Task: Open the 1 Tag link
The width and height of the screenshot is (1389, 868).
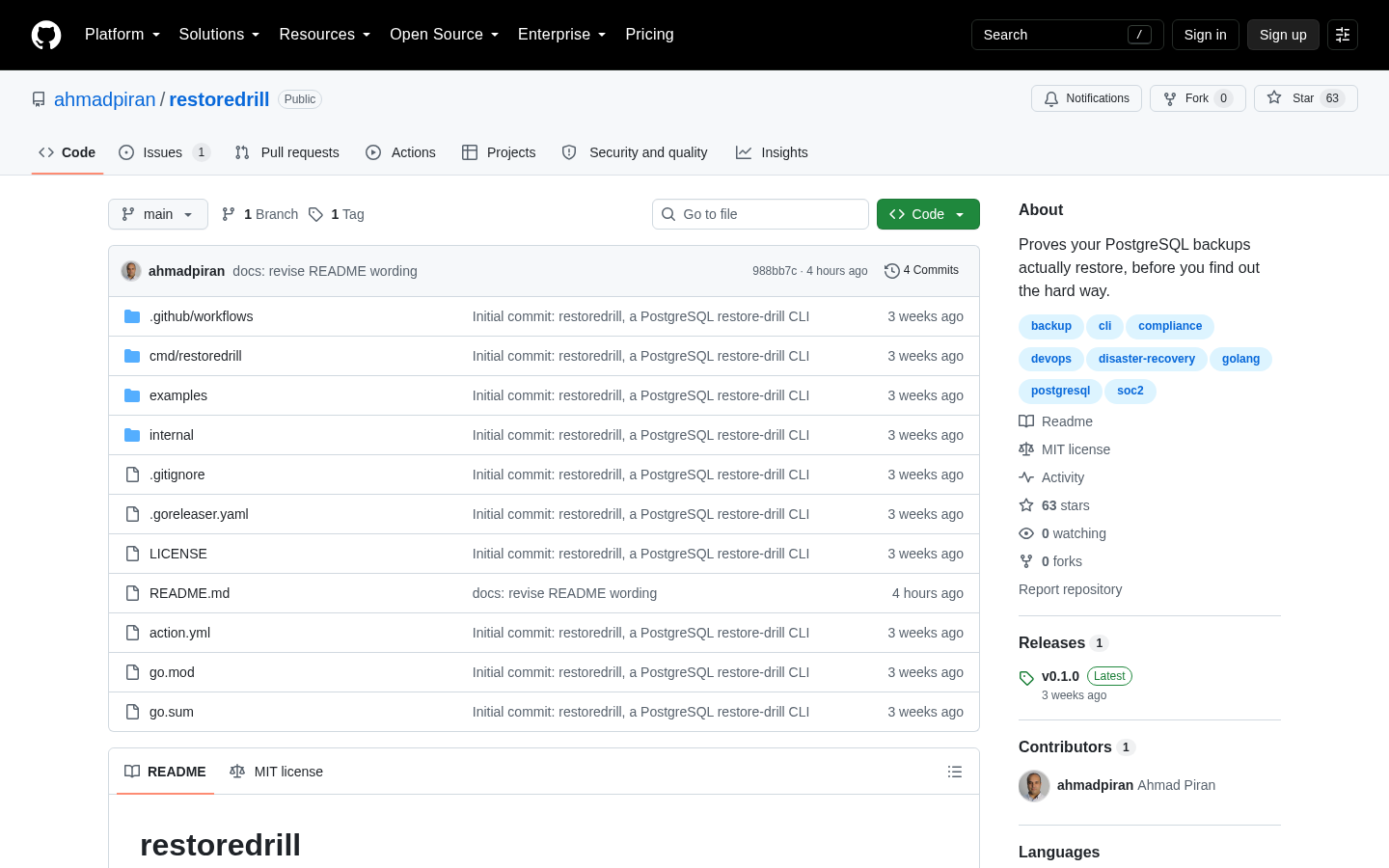Action: click(x=336, y=214)
